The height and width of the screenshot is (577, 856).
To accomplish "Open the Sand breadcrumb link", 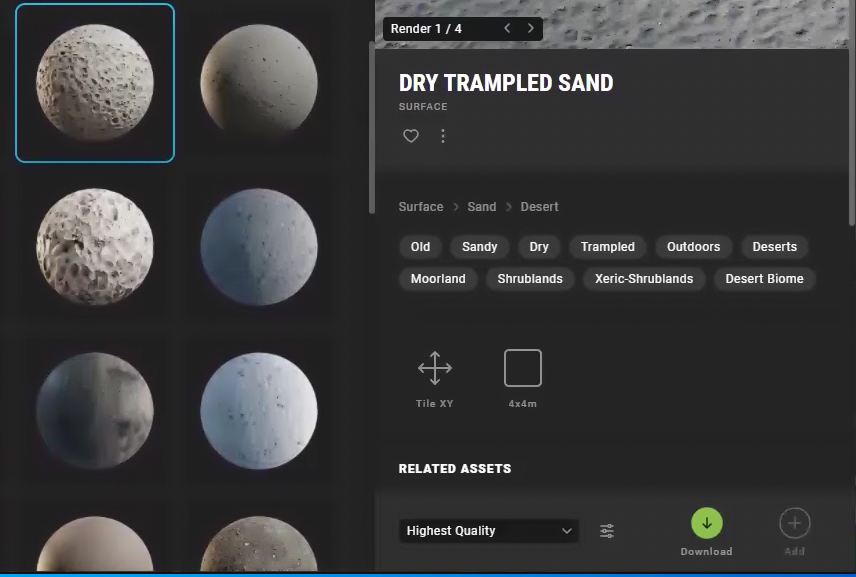I will [482, 207].
